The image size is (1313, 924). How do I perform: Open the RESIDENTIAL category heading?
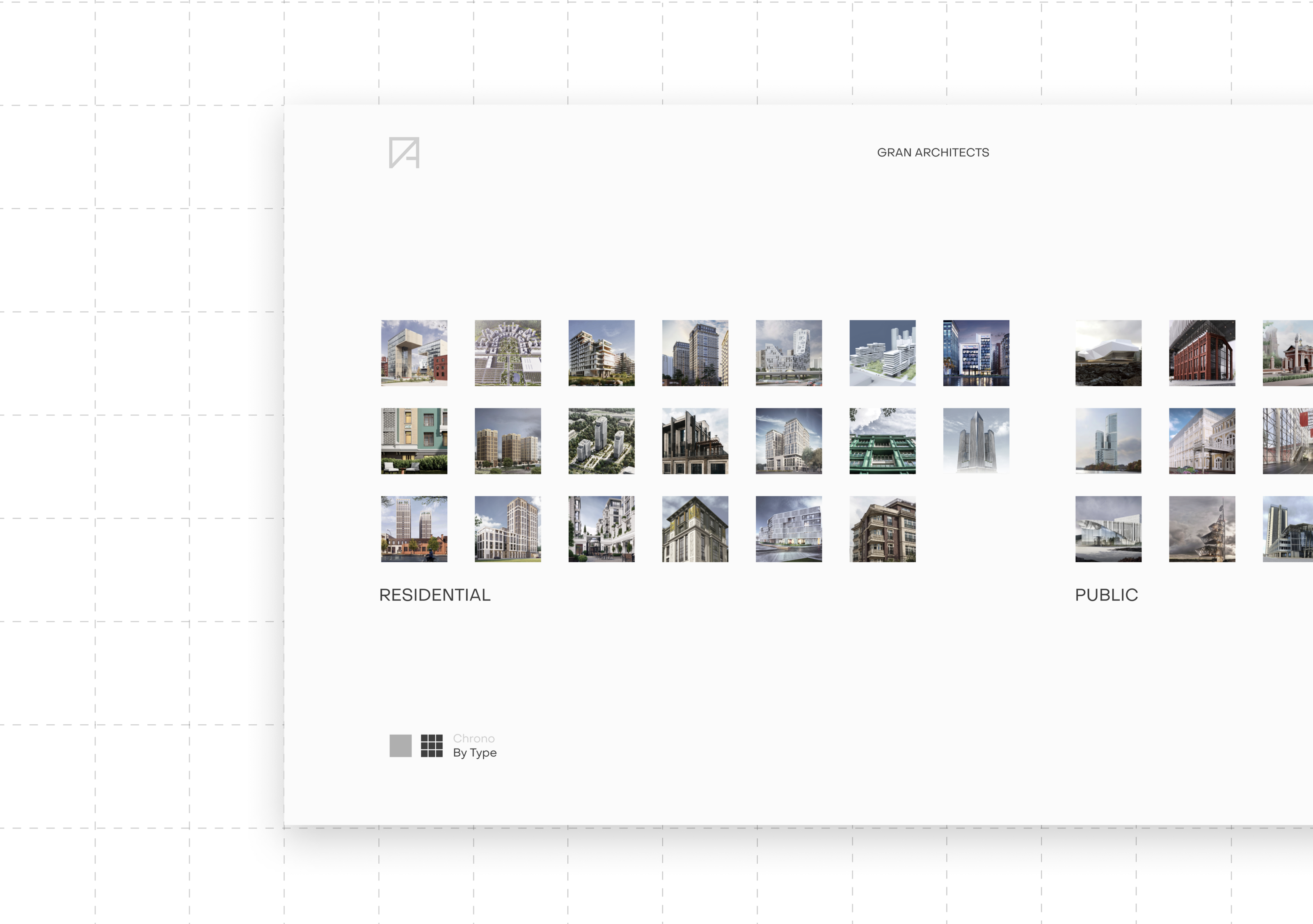click(x=435, y=595)
